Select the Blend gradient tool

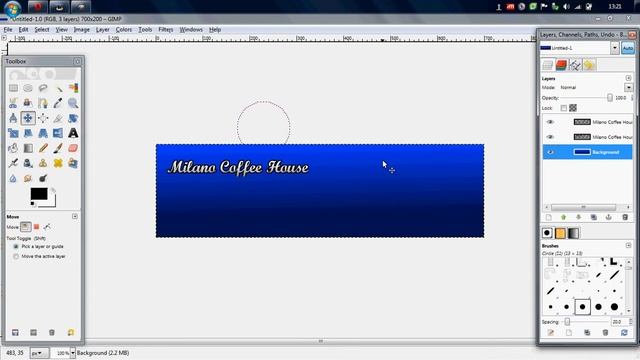pyautogui.click(x=28, y=148)
